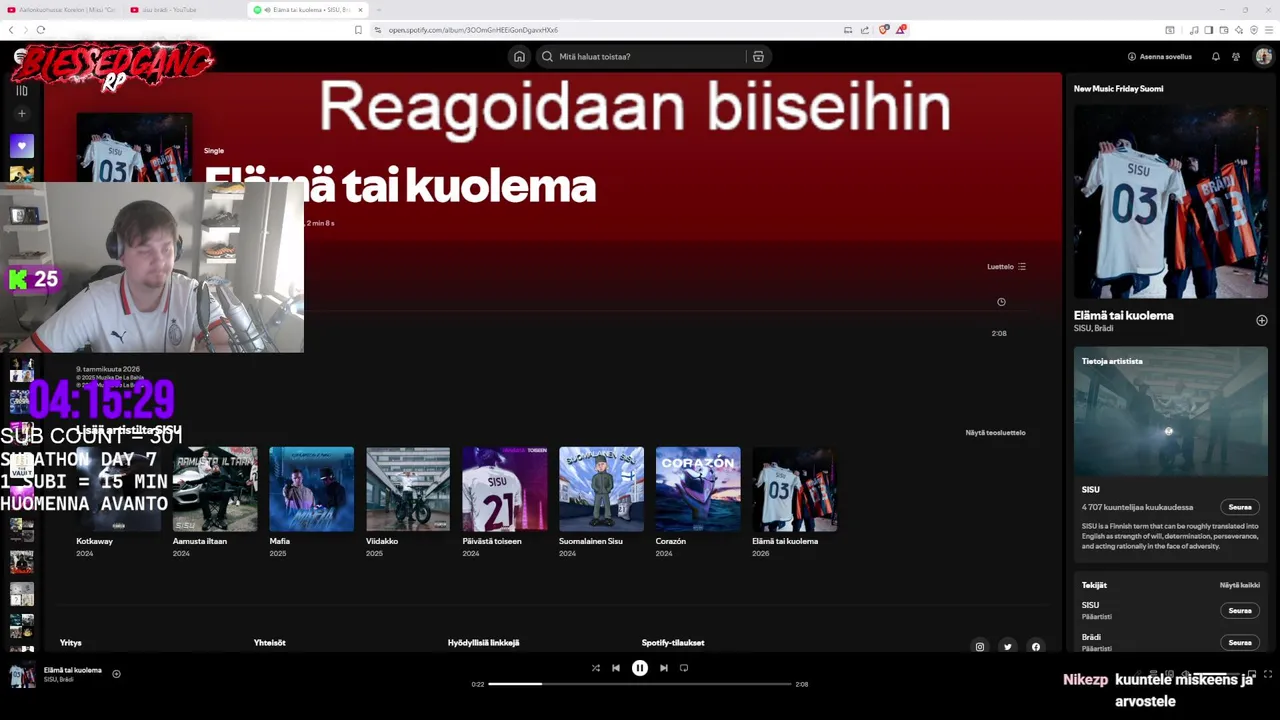Pause the playing song
Viewport: 1280px width, 720px height.
click(x=640, y=668)
